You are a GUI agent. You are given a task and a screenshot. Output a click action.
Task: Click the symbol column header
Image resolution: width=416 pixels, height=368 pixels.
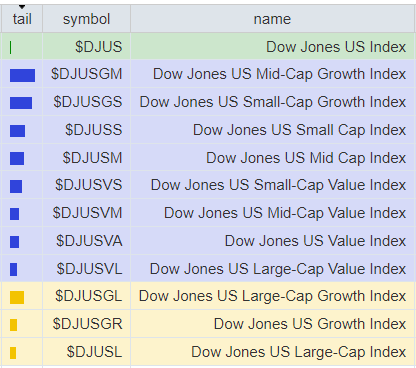86,19
